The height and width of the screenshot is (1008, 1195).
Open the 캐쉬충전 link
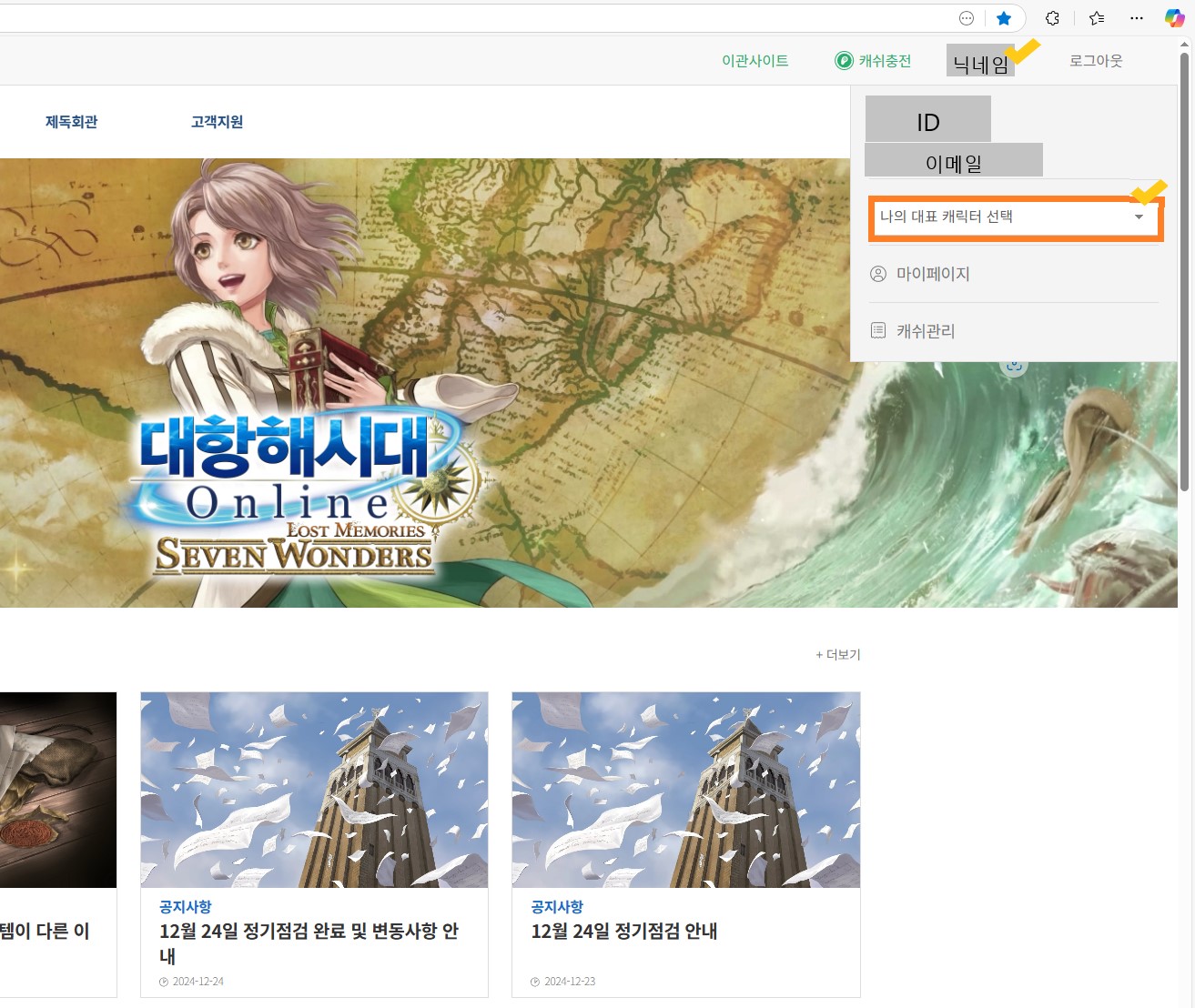[885, 61]
